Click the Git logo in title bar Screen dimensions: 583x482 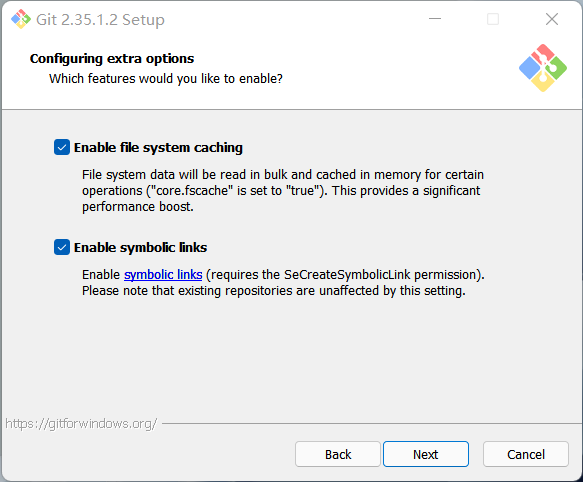21,19
